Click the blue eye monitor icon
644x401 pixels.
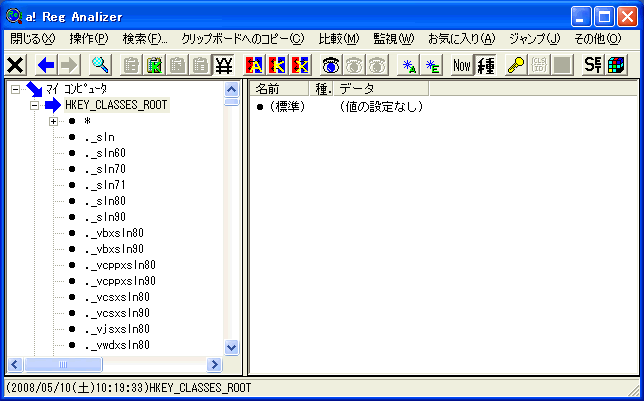(330, 65)
